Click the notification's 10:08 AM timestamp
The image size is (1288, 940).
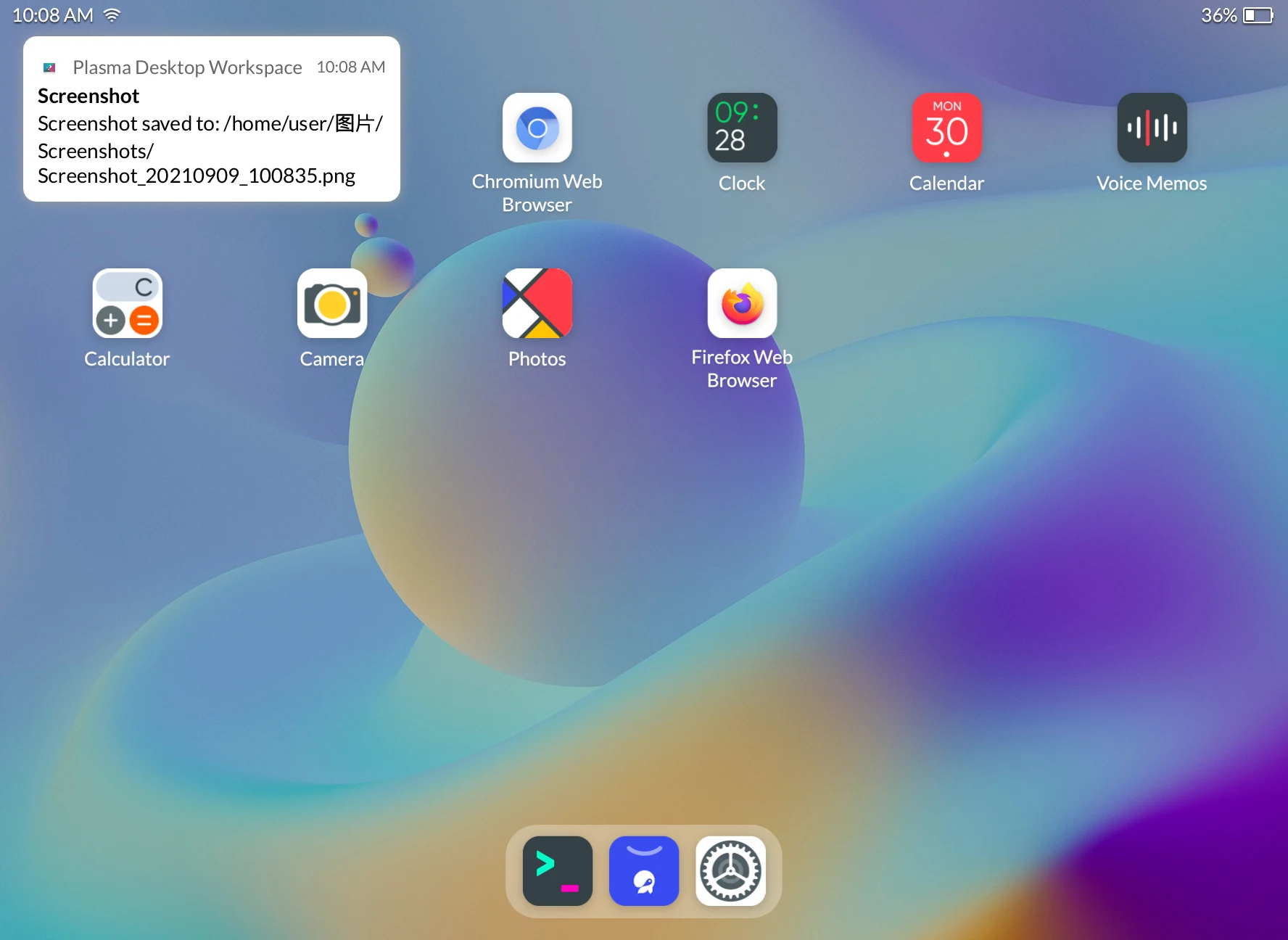[x=351, y=67]
